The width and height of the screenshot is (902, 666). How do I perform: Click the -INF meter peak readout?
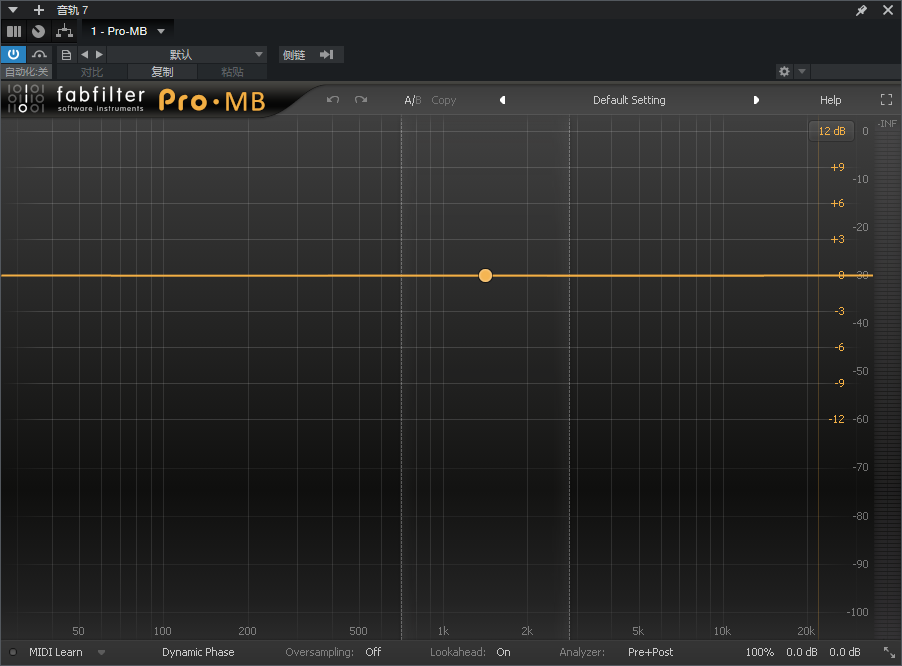coord(887,124)
